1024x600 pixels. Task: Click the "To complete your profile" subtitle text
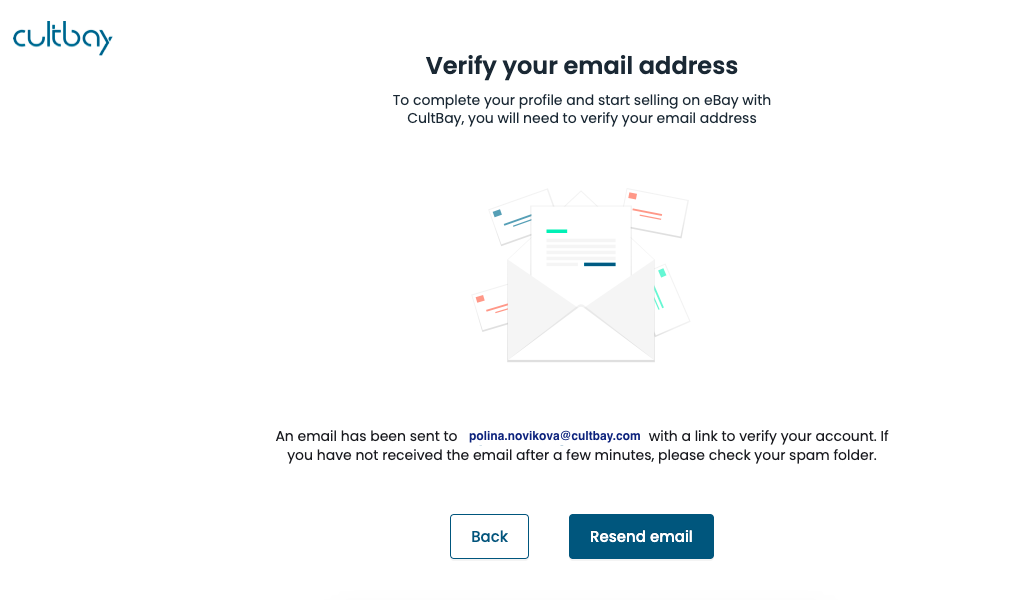[x=581, y=109]
